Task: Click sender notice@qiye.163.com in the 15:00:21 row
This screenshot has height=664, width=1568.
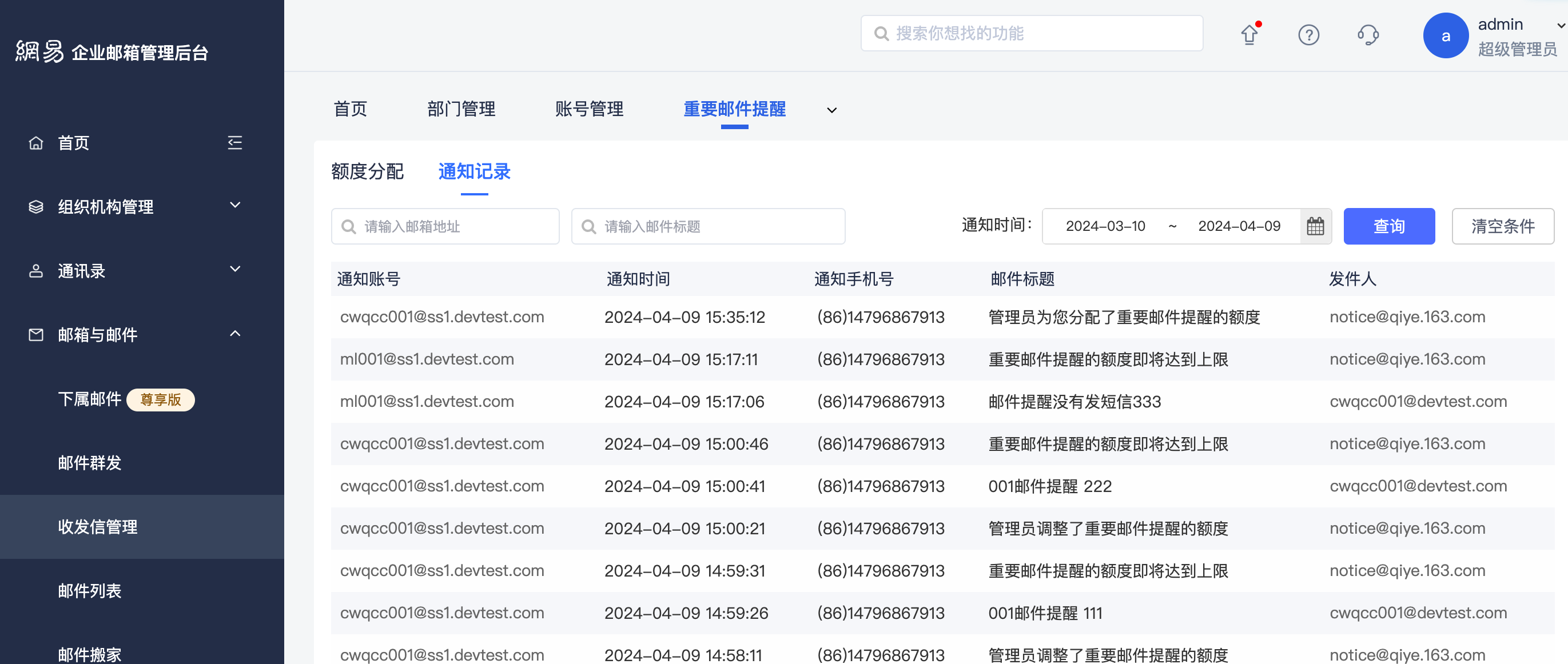Action: click(x=1407, y=529)
